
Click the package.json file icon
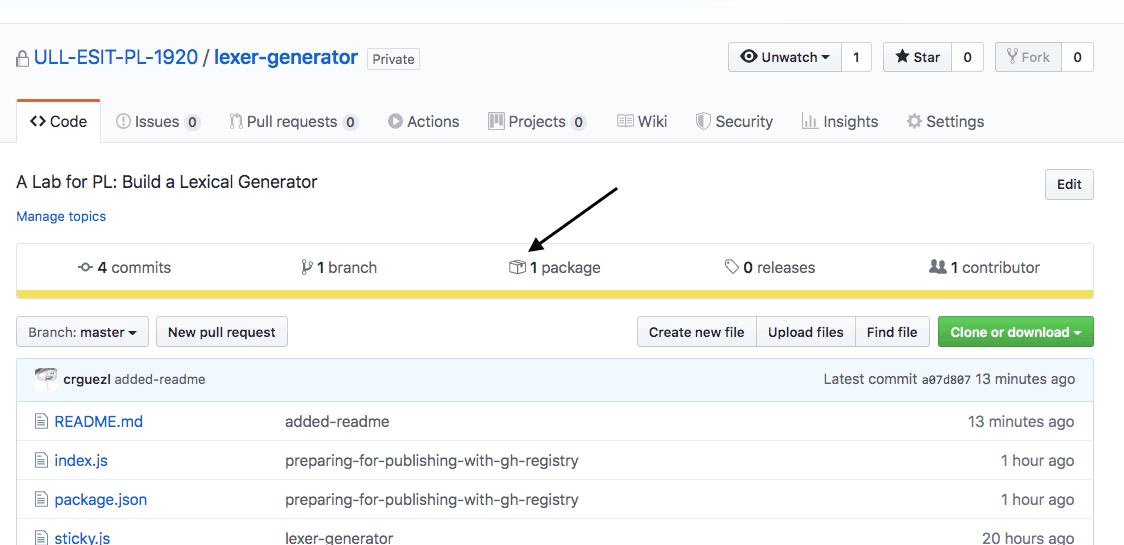pos(41,499)
